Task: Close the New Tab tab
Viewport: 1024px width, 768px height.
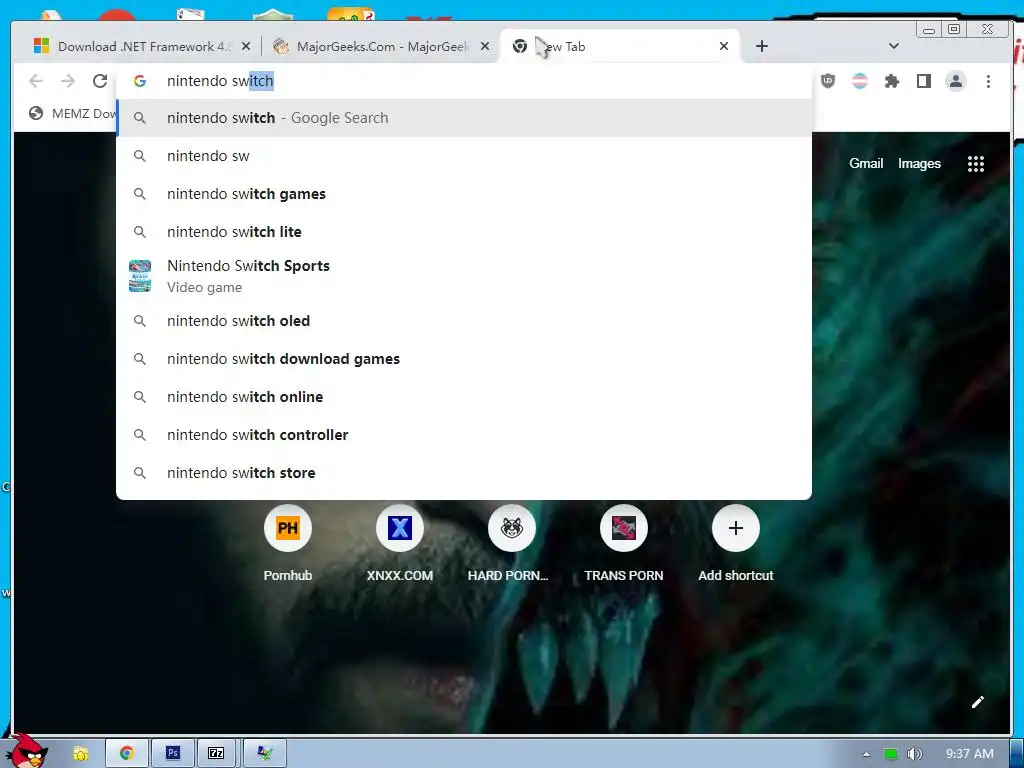Action: pyautogui.click(x=724, y=46)
